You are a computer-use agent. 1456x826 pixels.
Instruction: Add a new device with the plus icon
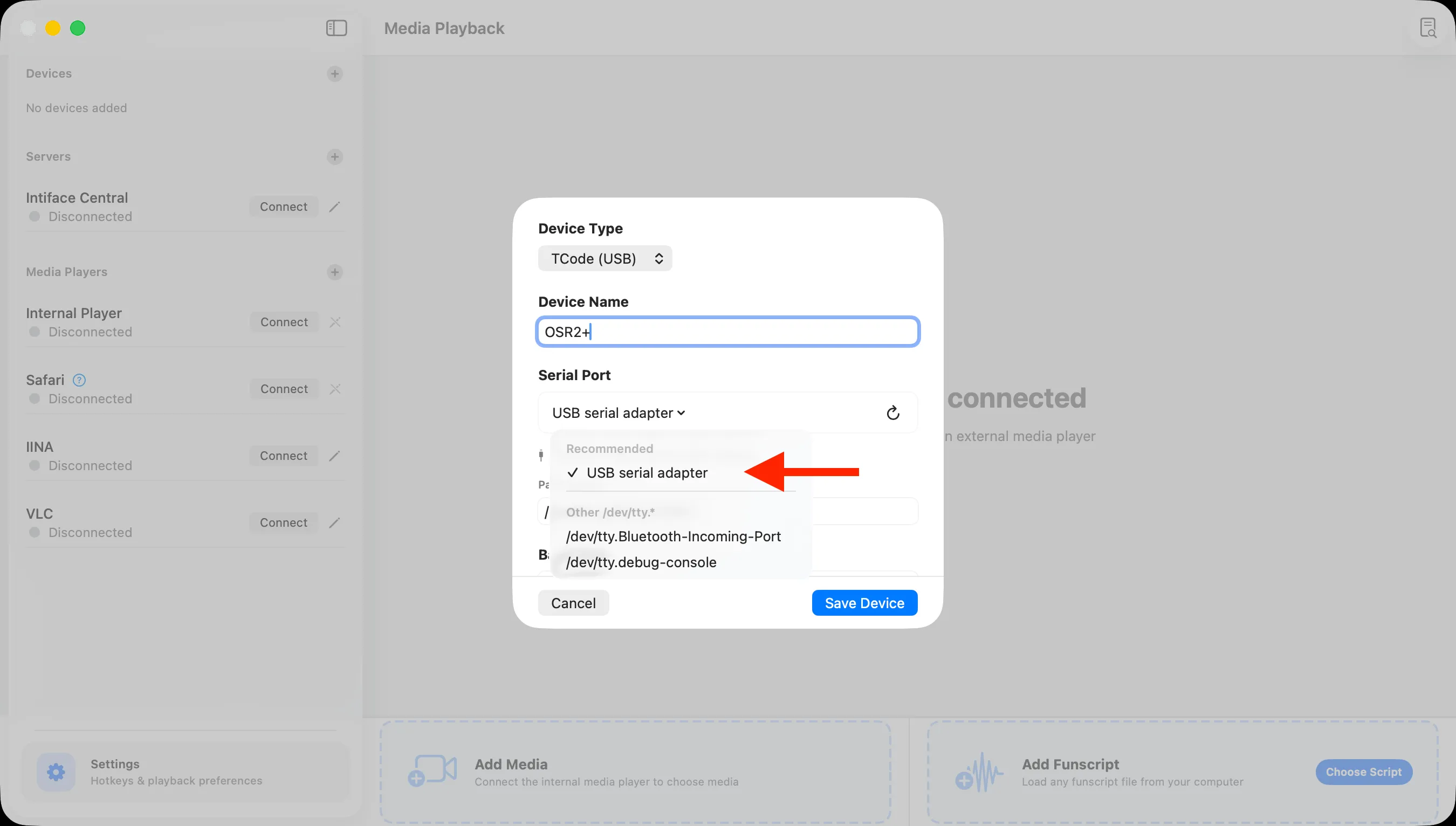tap(335, 73)
